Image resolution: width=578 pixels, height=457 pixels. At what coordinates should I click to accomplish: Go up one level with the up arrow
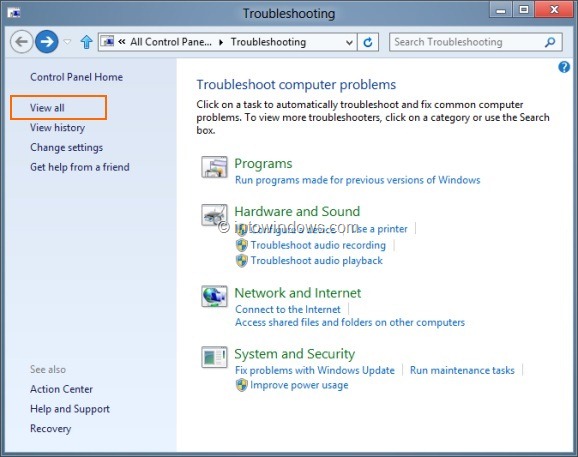[x=87, y=42]
